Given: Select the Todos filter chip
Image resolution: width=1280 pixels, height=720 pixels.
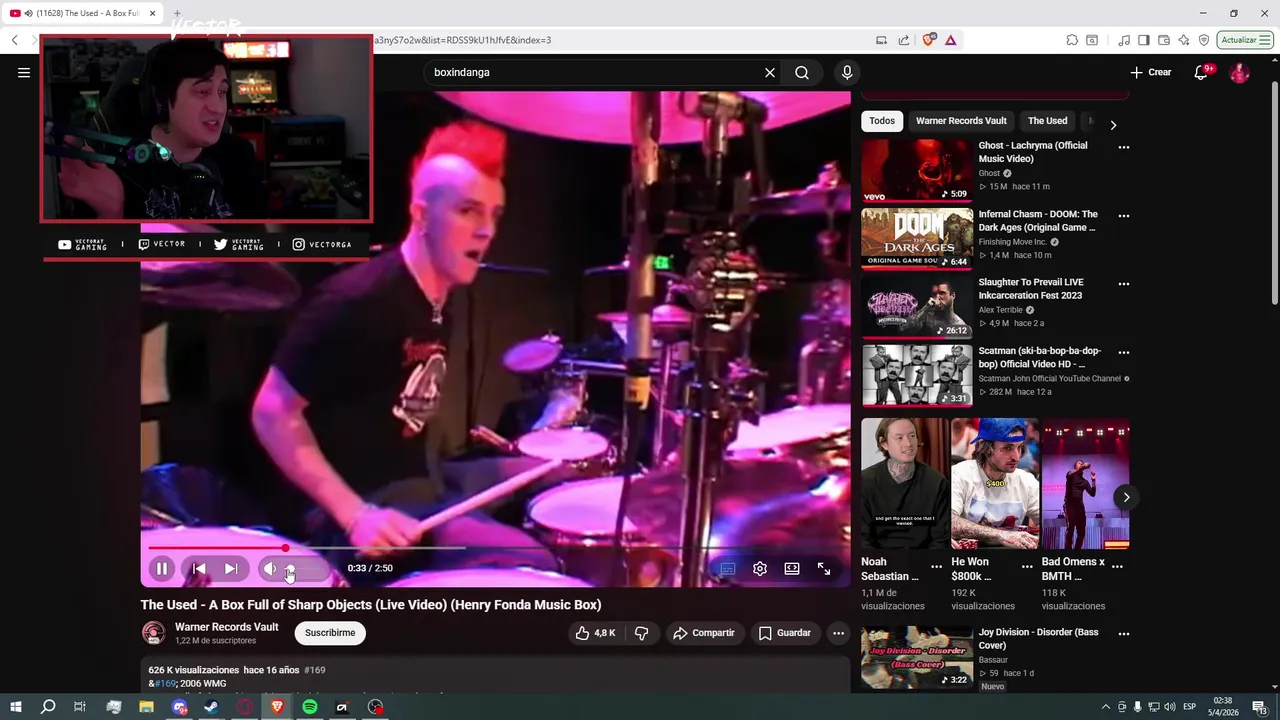Looking at the screenshot, I should (x=882, y=121).
